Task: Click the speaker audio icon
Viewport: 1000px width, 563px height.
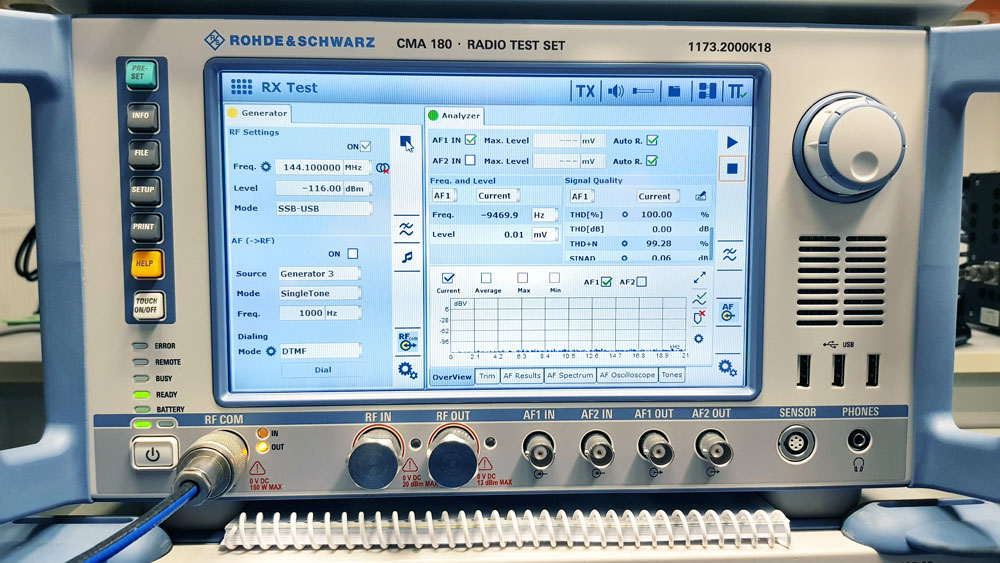Action: (615, 91)
